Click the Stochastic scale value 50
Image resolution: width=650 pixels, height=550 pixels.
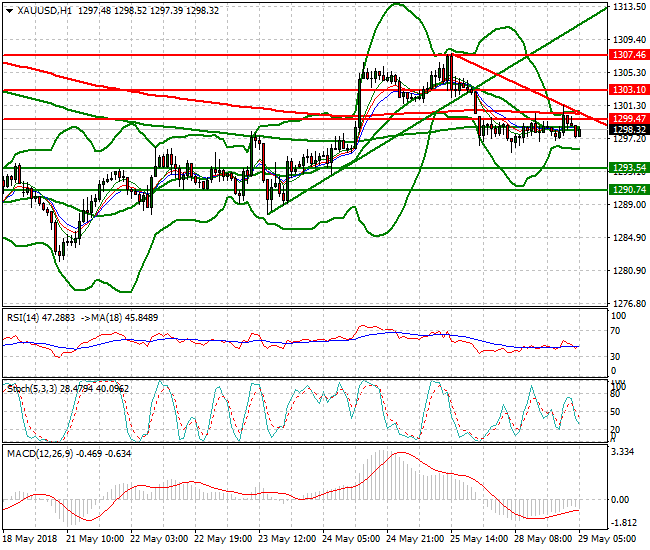point(616,412)
